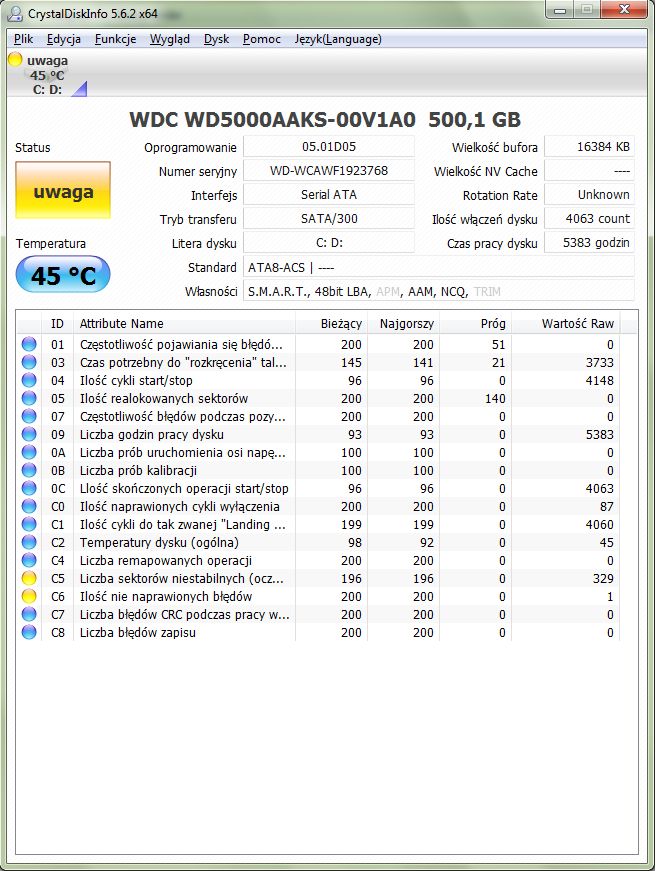
Task: Select row Ilość realokowanych sektorów
Action: [318, 398]
